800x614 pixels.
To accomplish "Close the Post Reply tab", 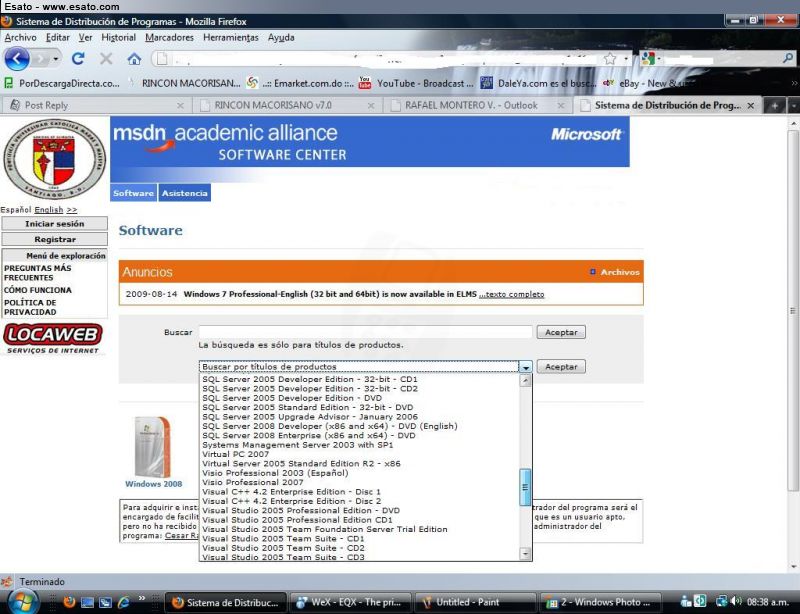I will (180, 106).
